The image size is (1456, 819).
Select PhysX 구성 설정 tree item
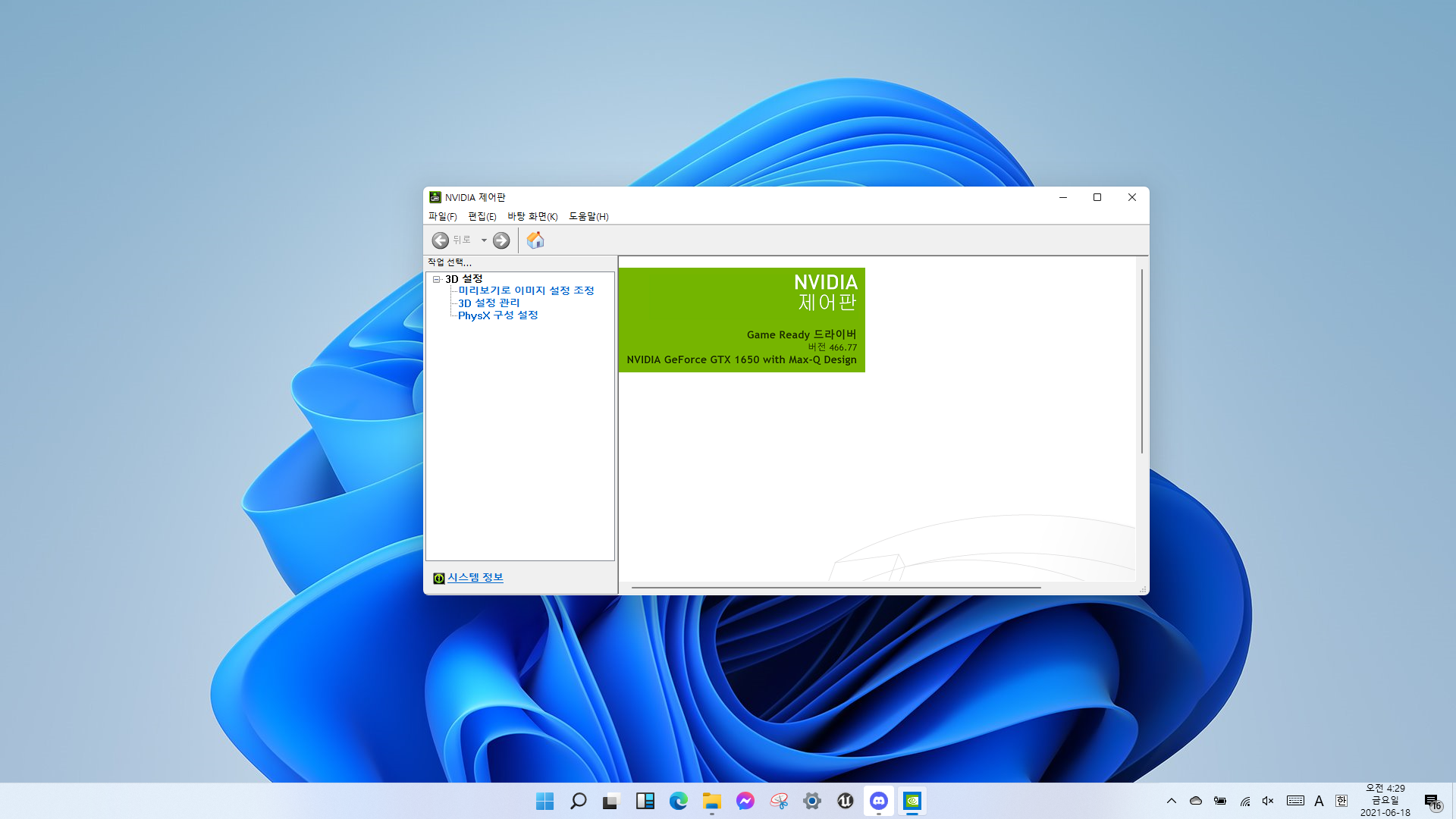point(497,315)
